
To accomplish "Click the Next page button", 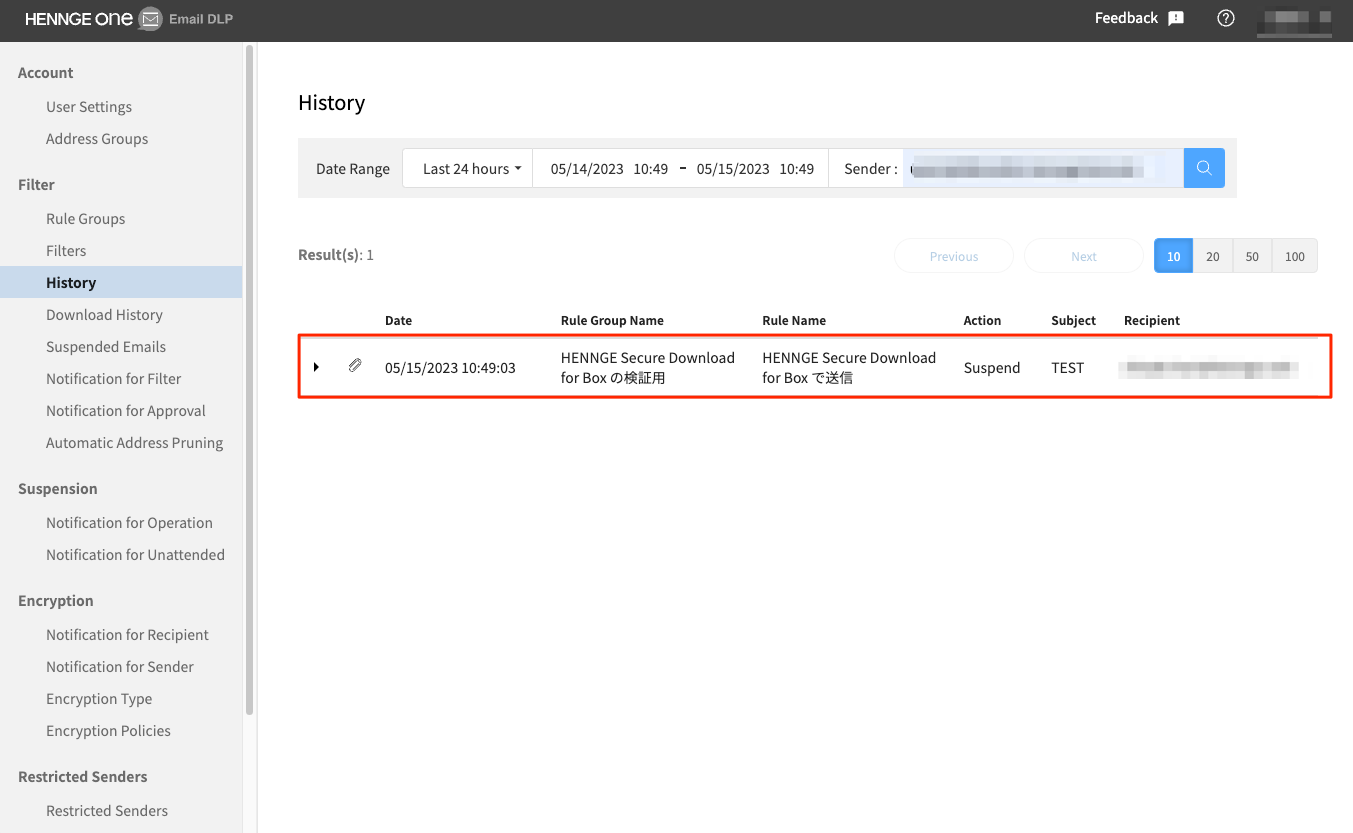I will [1084, 256].
